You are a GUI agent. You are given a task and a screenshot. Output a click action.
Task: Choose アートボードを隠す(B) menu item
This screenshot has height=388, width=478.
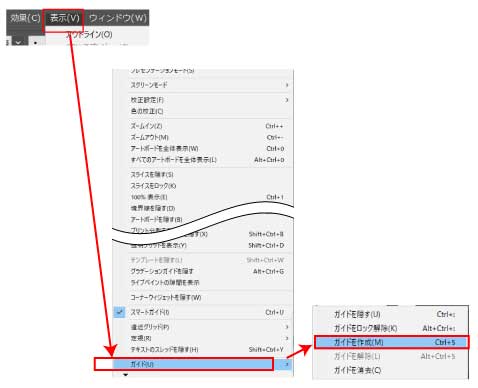157,220
